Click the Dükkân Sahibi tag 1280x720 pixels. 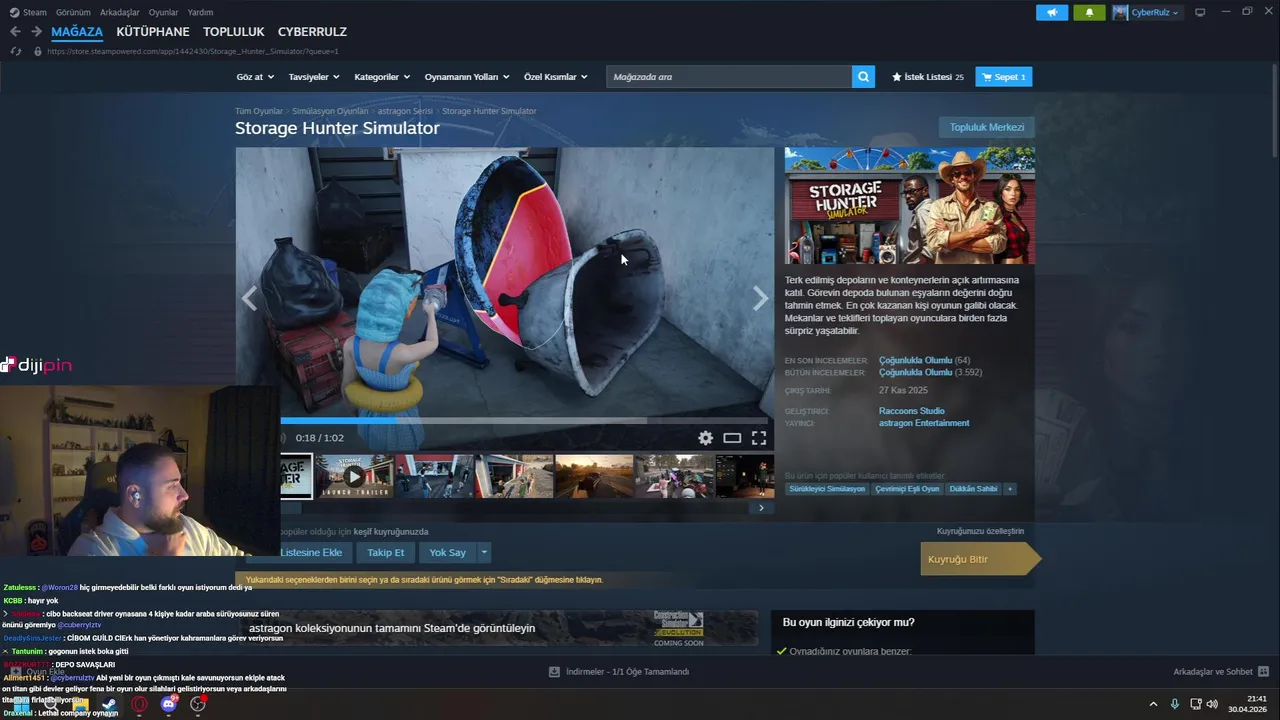tap(973, 489)
